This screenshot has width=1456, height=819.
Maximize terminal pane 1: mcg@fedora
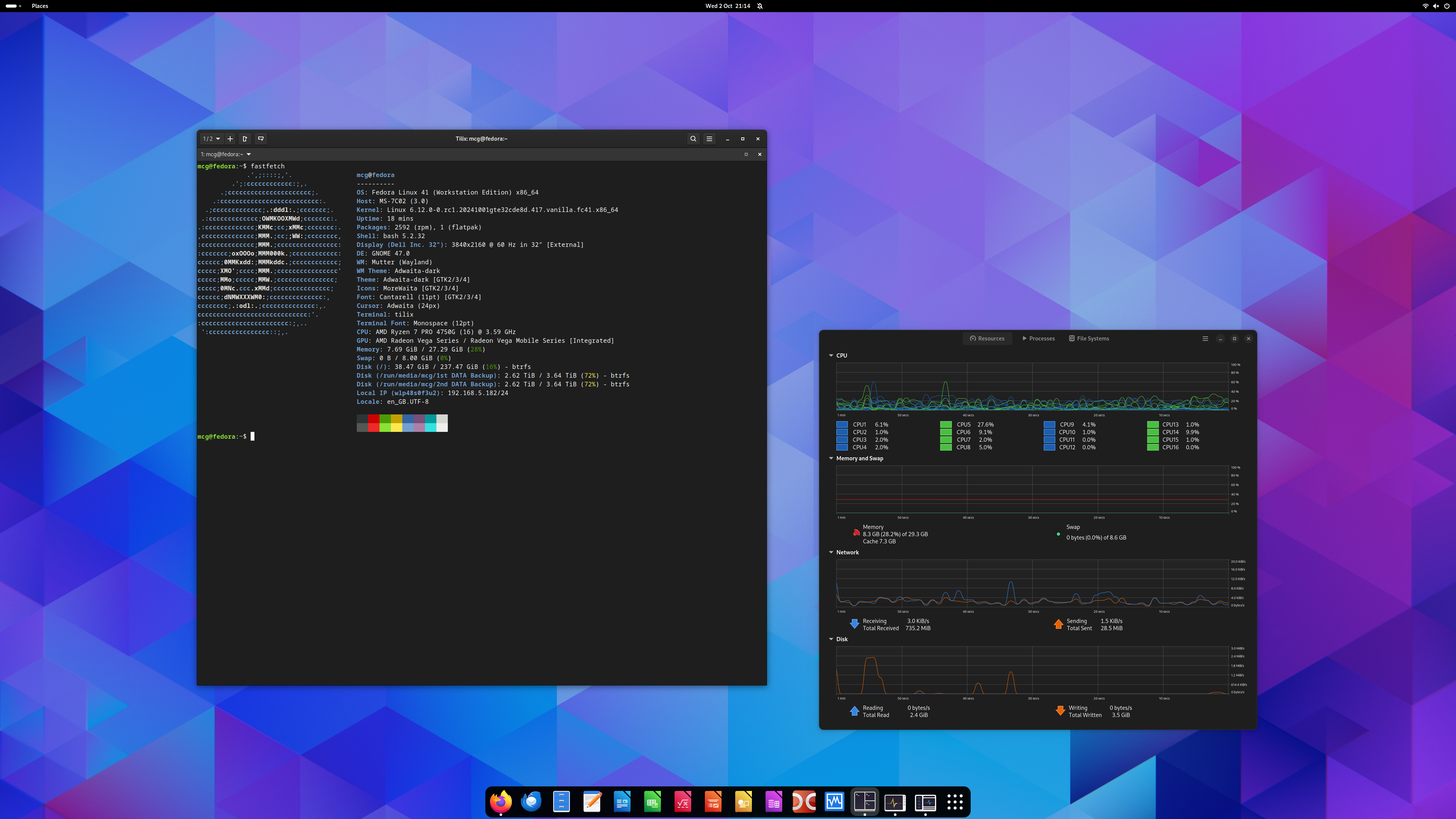[x=746, y=154]
